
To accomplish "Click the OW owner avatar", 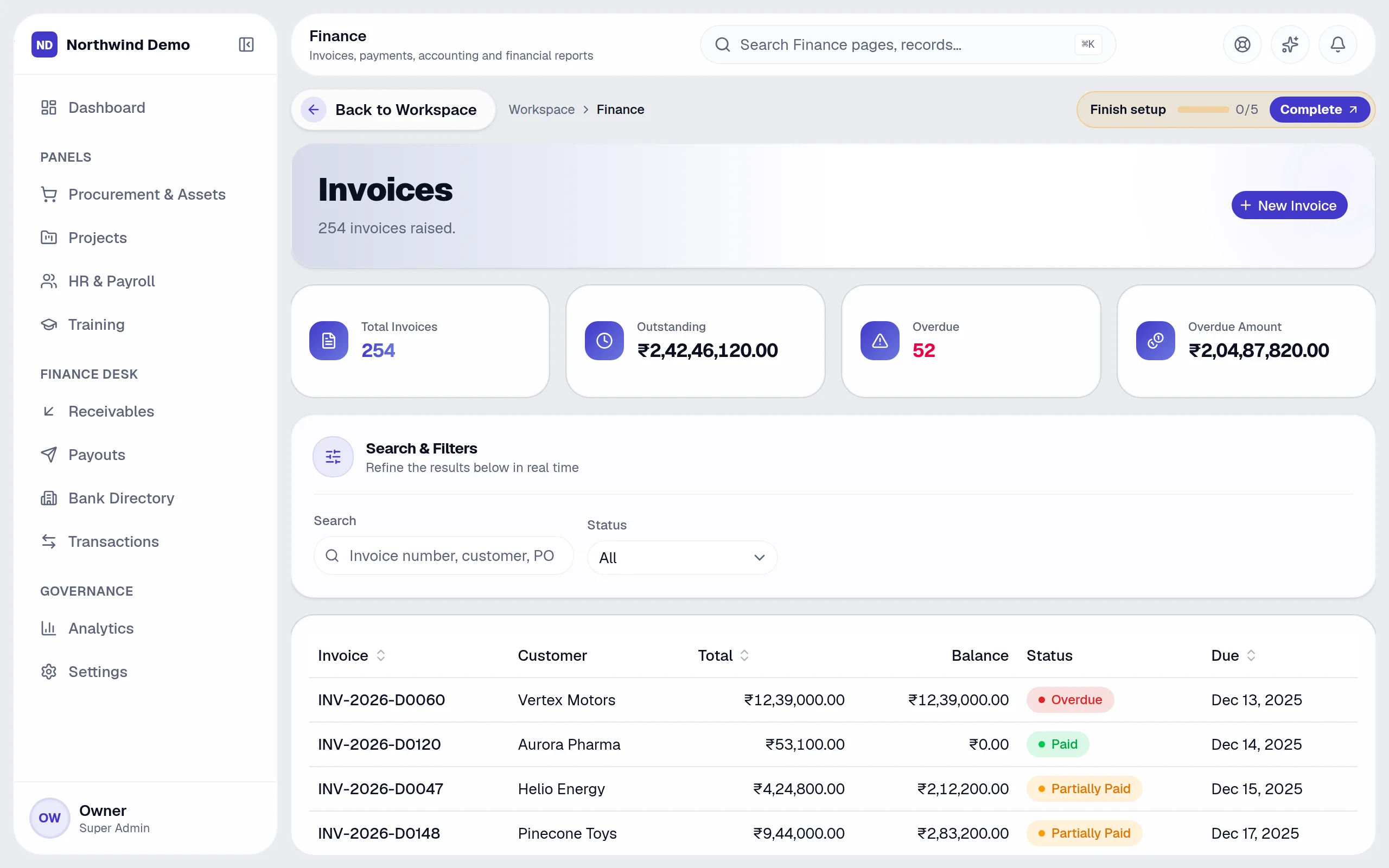I will [x=49, y=818].
